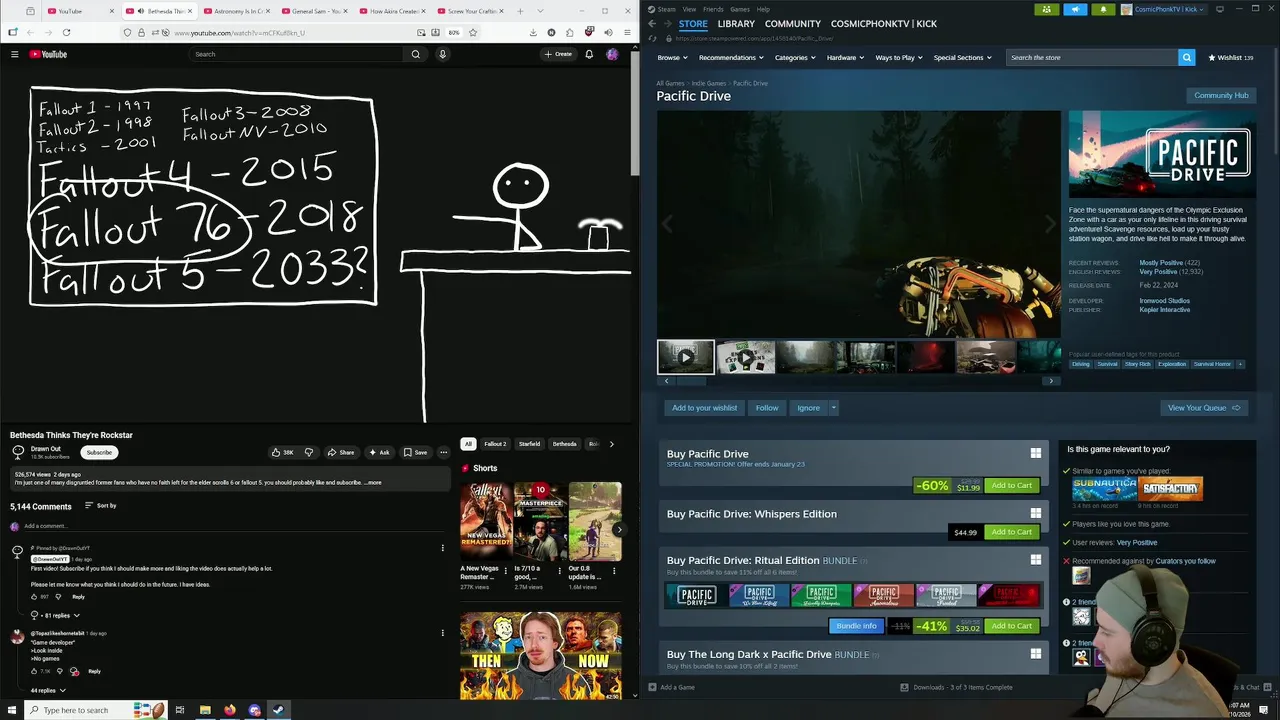The image size is (1280, 720).
Task: View Your Queue on Steam
Action: [x=1204, y=408]
